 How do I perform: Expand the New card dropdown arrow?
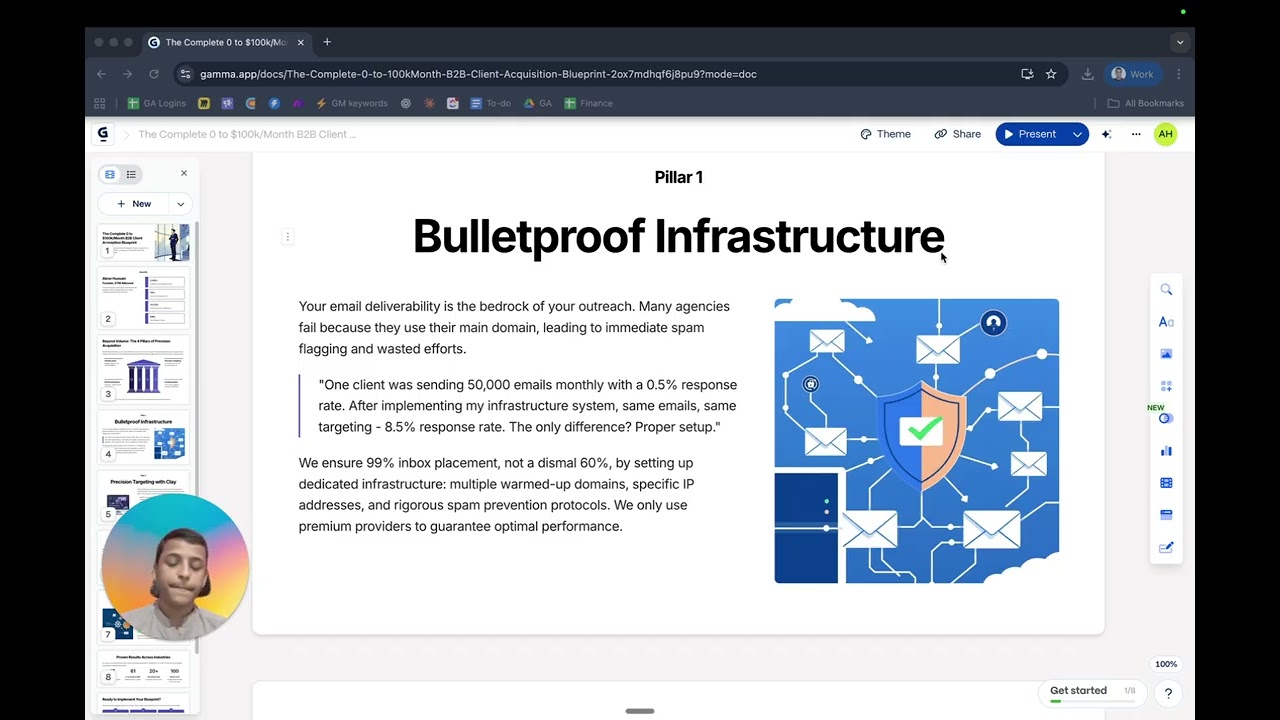tap(180, 204)
